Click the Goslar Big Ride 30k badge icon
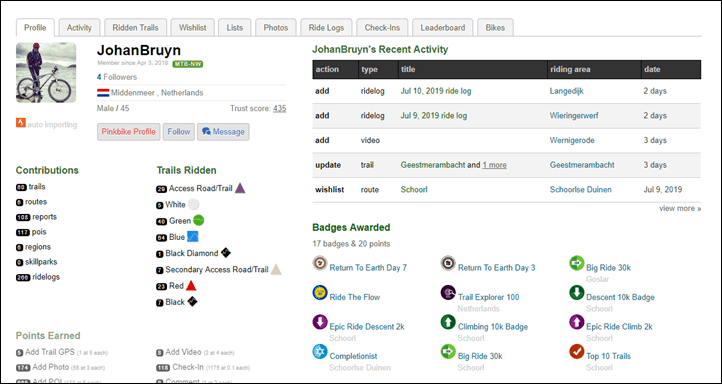 tap(576, 263)
